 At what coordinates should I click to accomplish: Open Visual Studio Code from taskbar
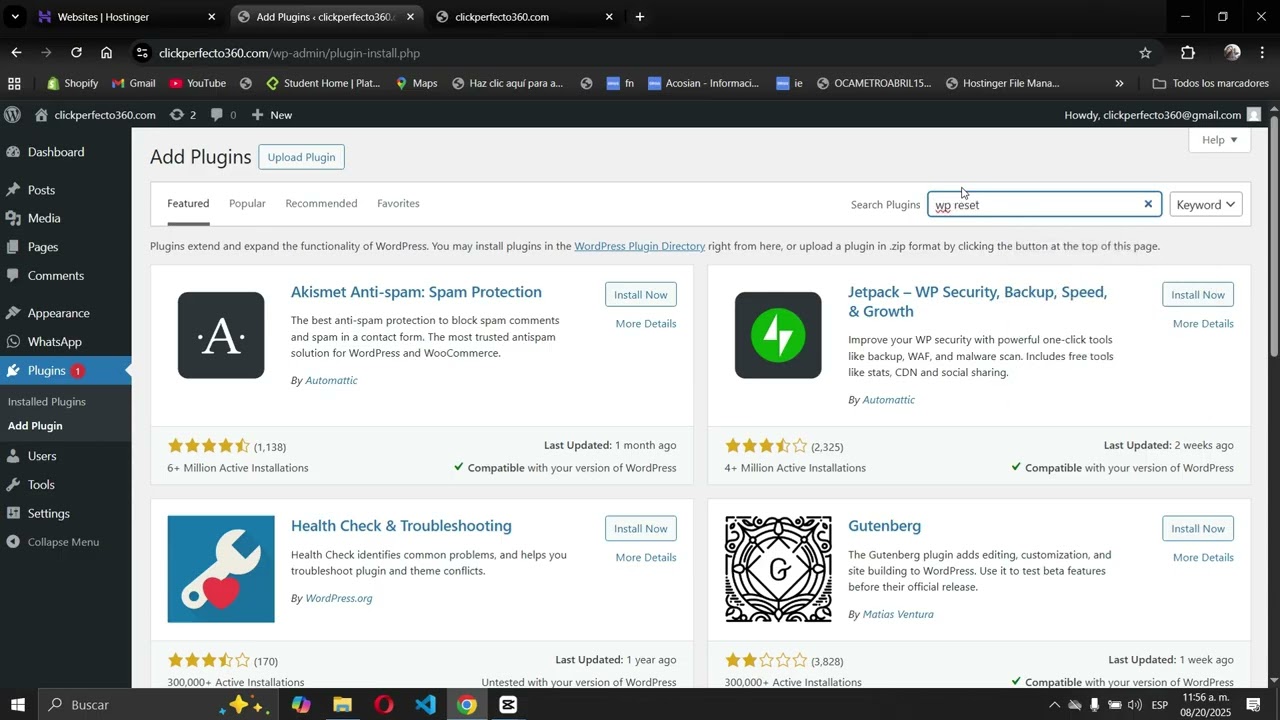(425, 705)
